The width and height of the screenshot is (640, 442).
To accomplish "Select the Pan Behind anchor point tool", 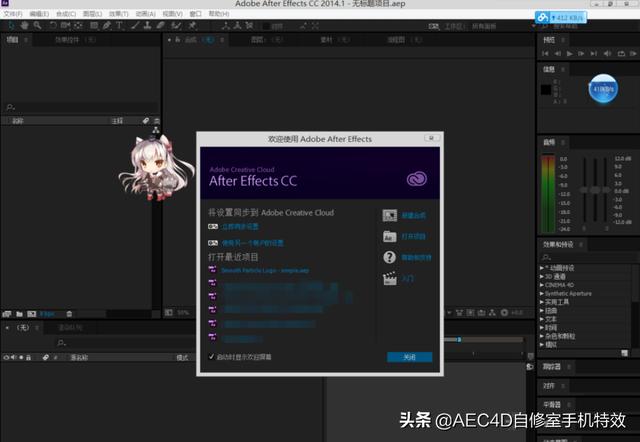I will tap(78, 26).
